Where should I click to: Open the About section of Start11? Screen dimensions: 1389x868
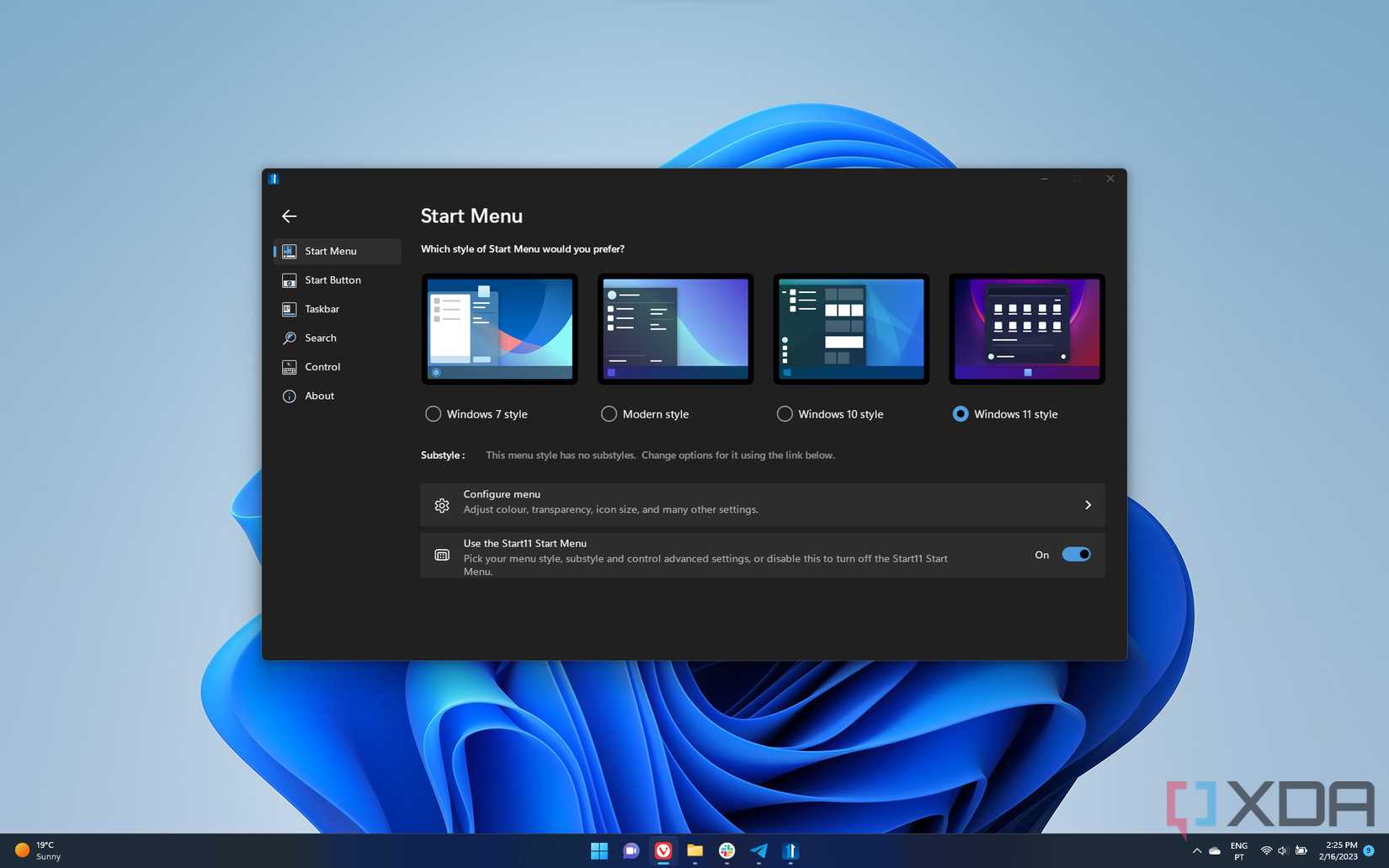pos(319,396)
